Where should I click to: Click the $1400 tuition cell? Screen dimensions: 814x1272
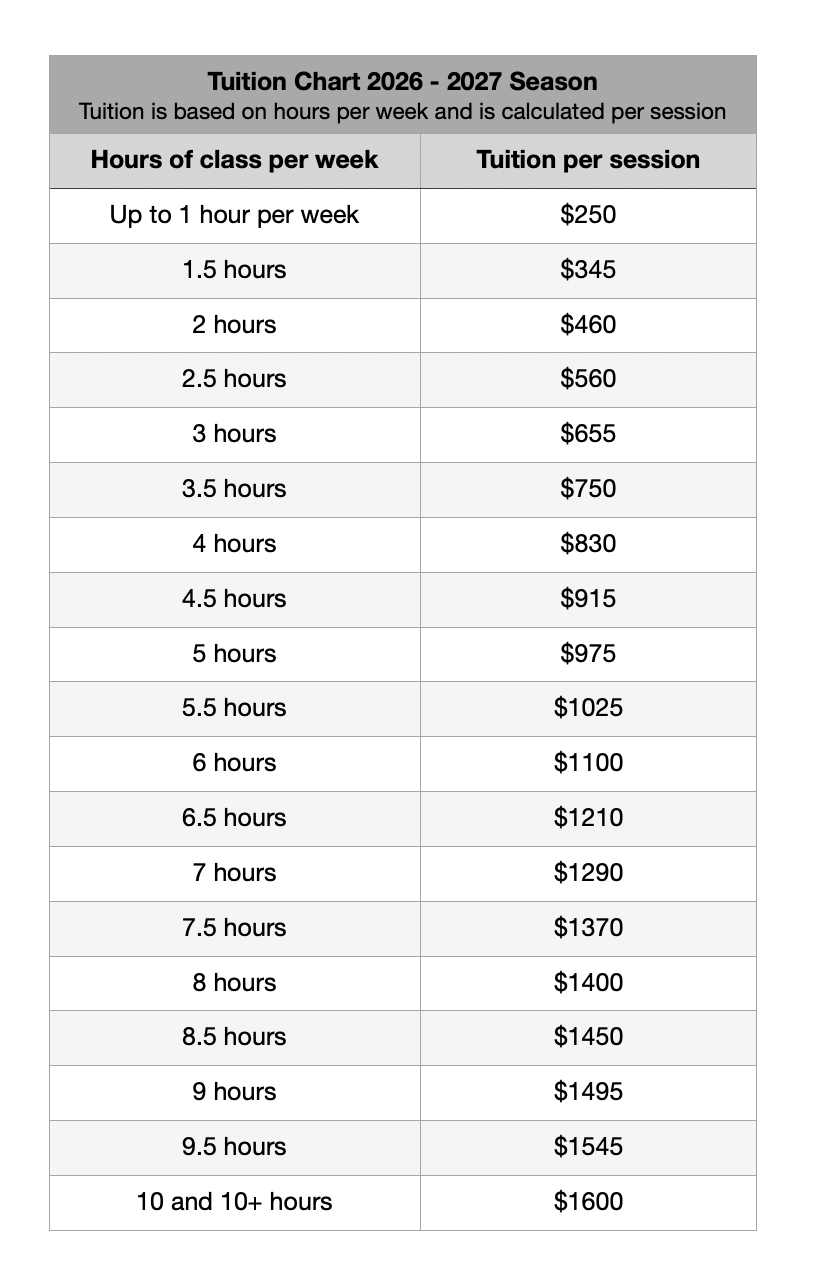[588, 983]
